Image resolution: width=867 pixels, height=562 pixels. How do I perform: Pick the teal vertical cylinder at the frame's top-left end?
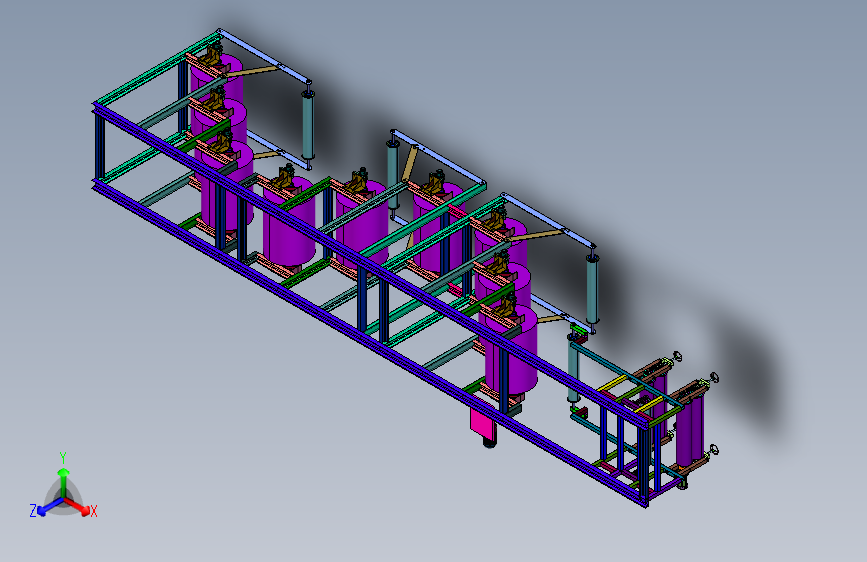coord(308,124)
